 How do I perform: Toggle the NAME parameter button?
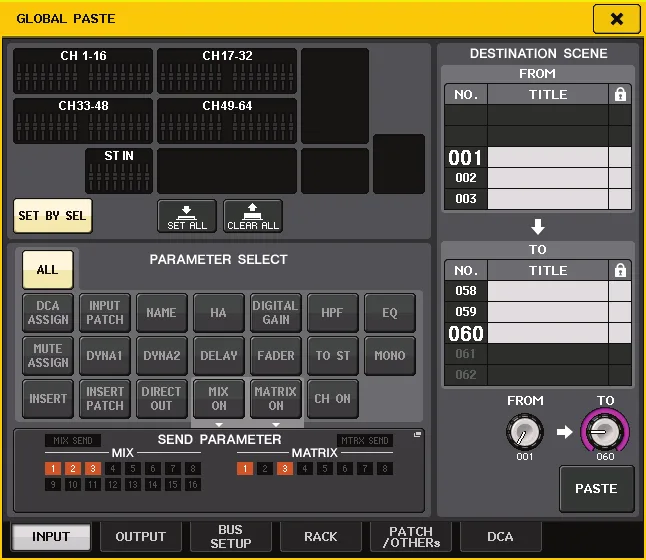162,313
